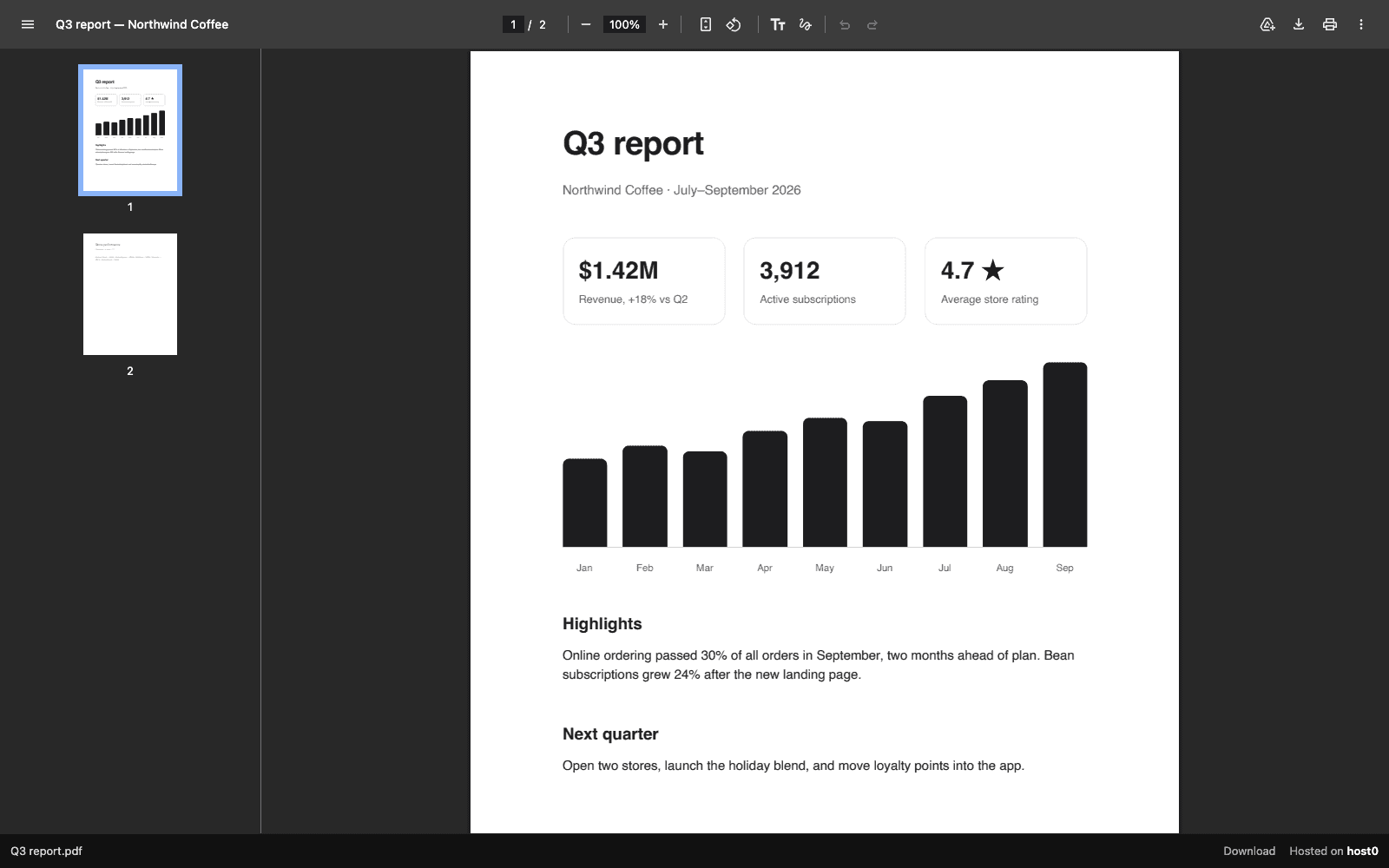Zoom in with the plus icon

point(663,24)
